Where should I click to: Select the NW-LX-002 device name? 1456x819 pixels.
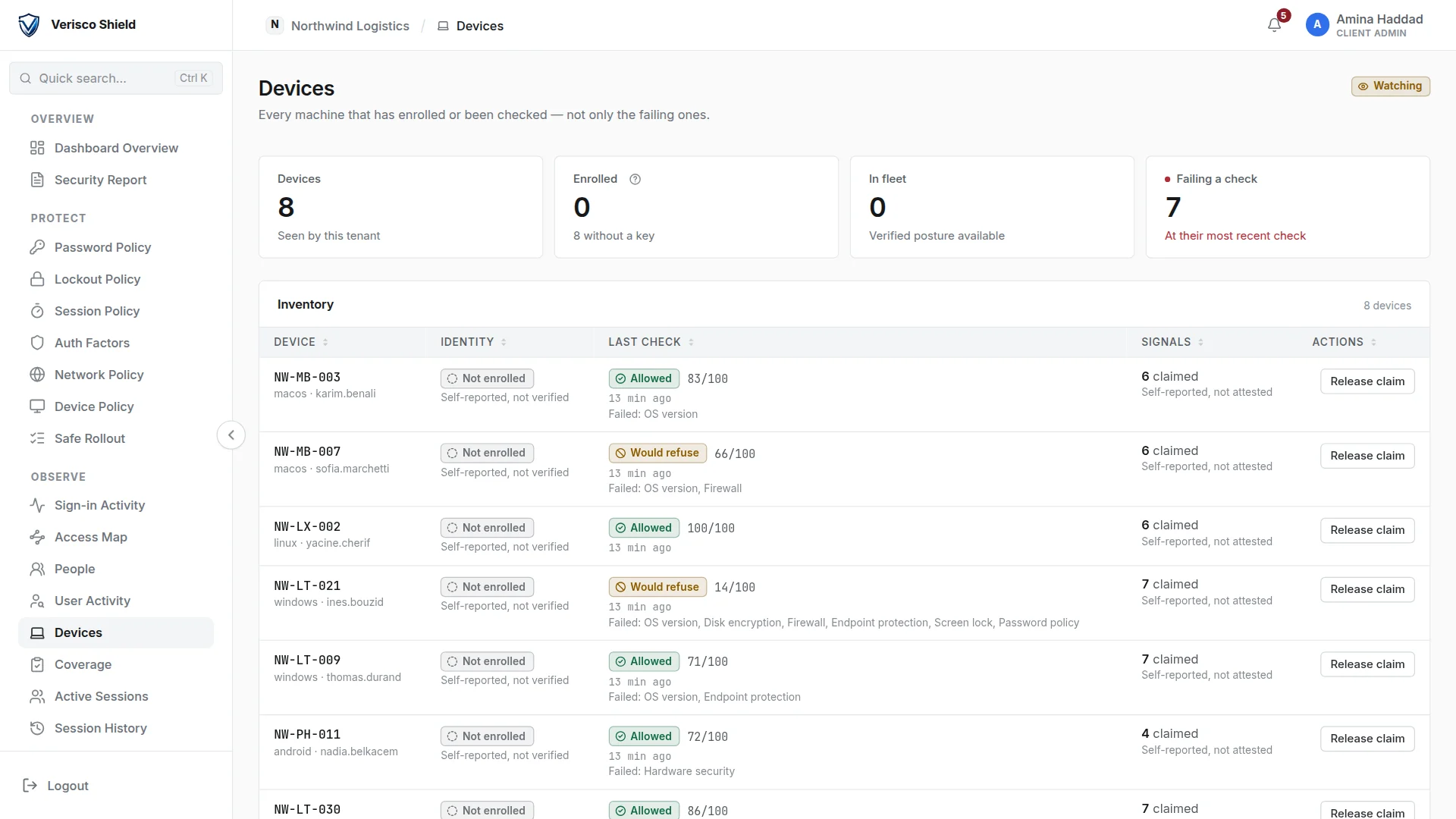click(307, 526)
